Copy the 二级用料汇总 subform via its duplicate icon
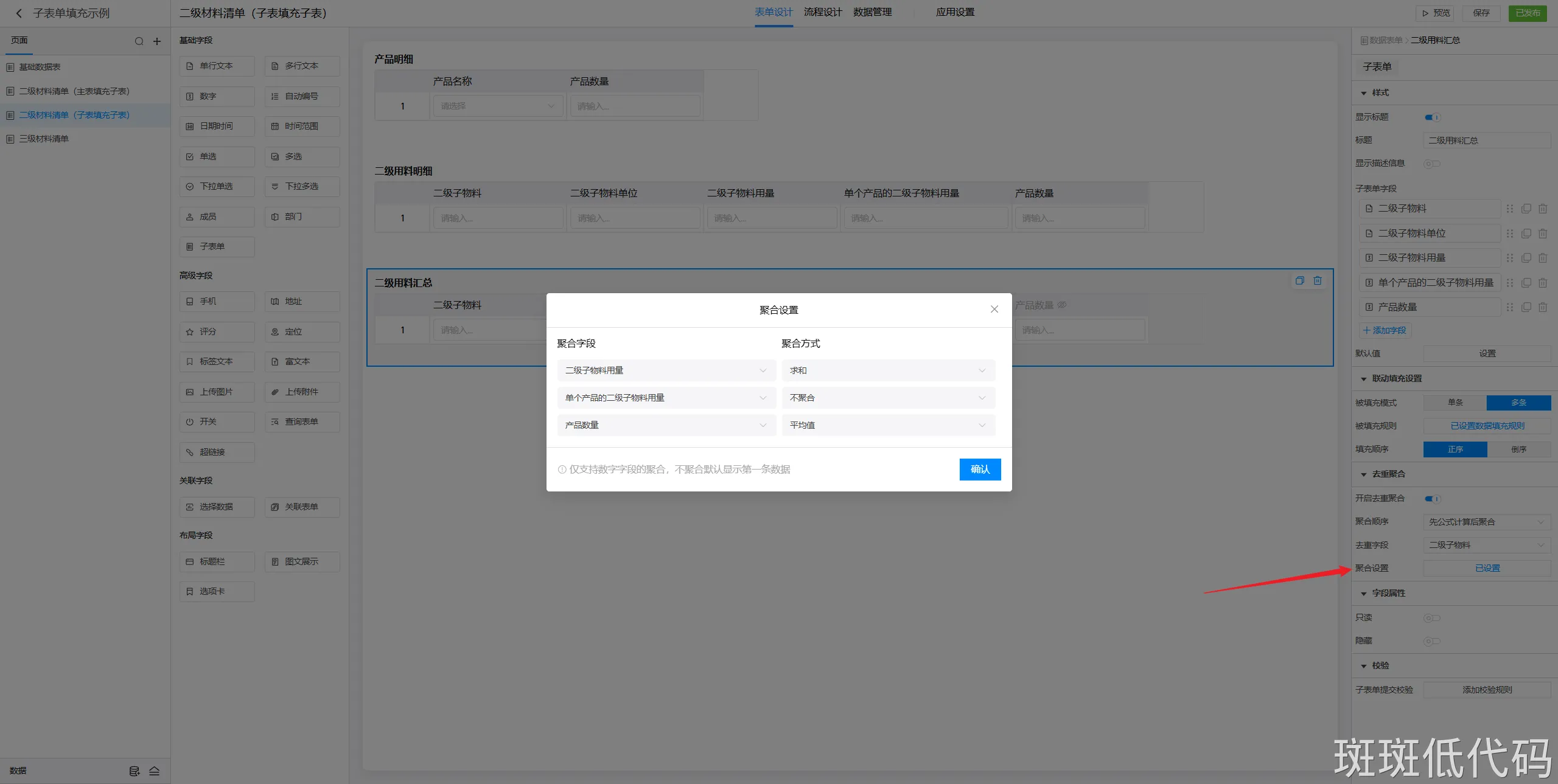This screenshot has height=784, width=1558. 1299,280
